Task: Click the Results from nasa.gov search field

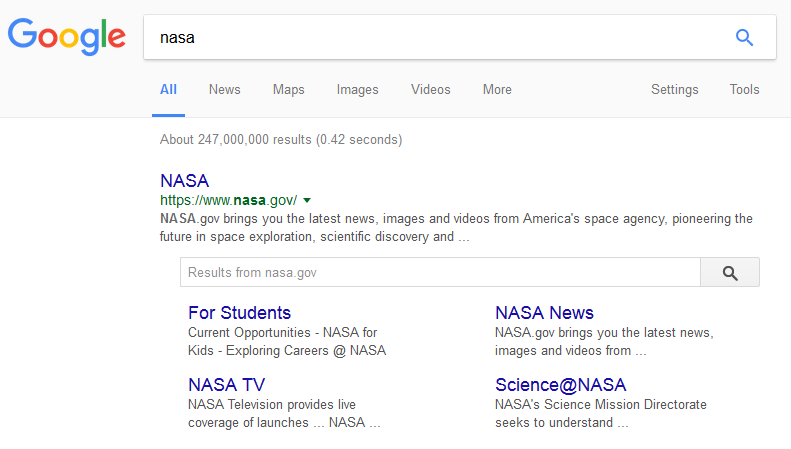Action: pos(440,272)
